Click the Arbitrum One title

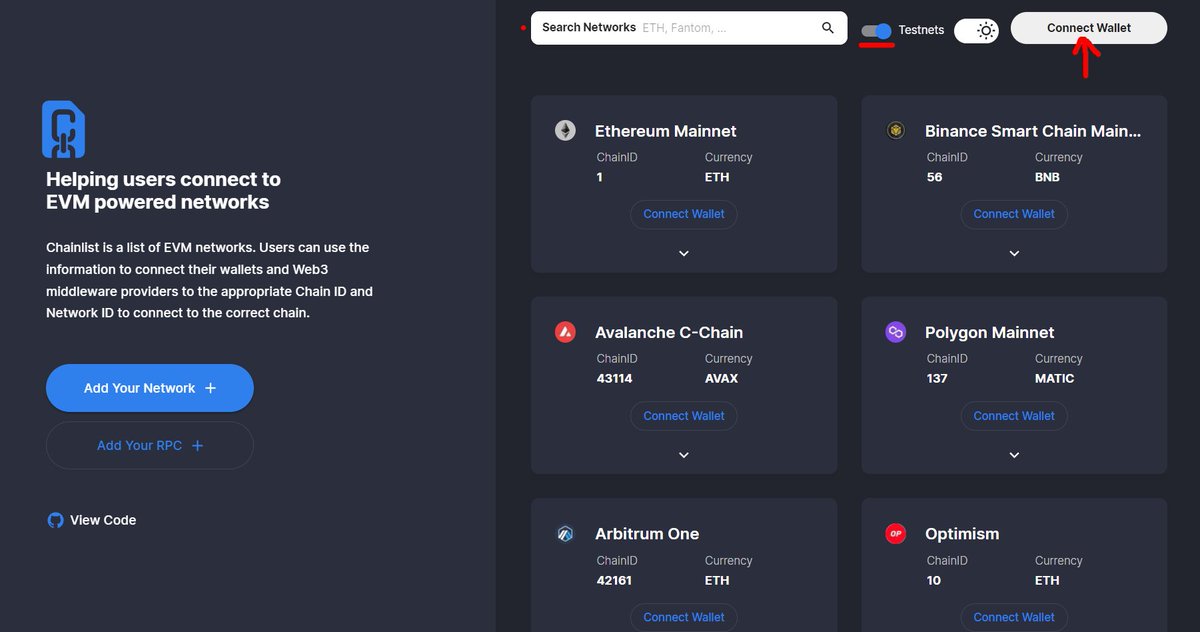click(647, 534)
